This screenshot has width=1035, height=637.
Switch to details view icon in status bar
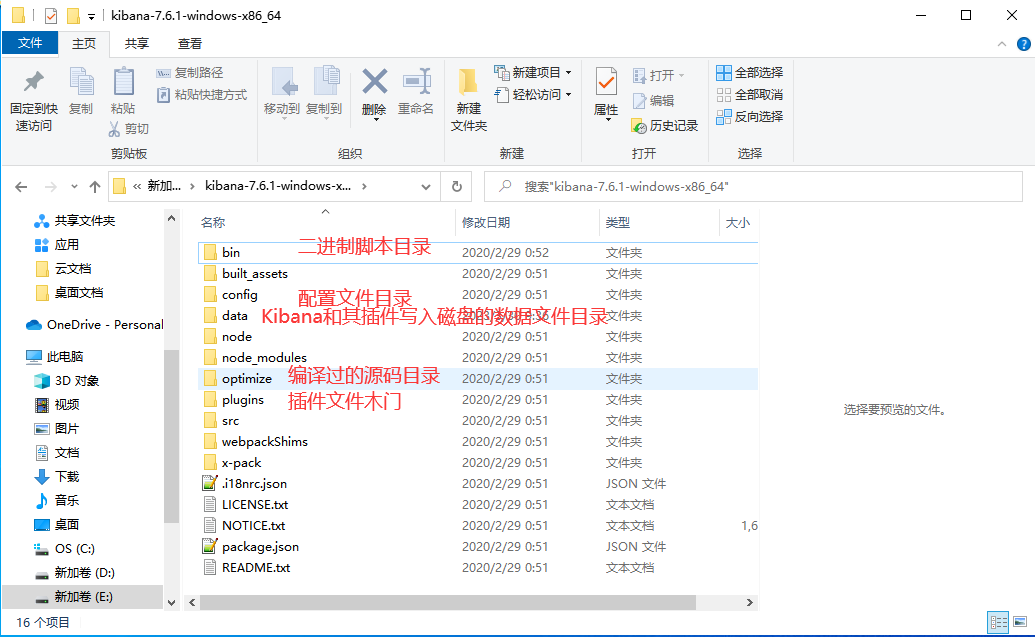point(998,622)
